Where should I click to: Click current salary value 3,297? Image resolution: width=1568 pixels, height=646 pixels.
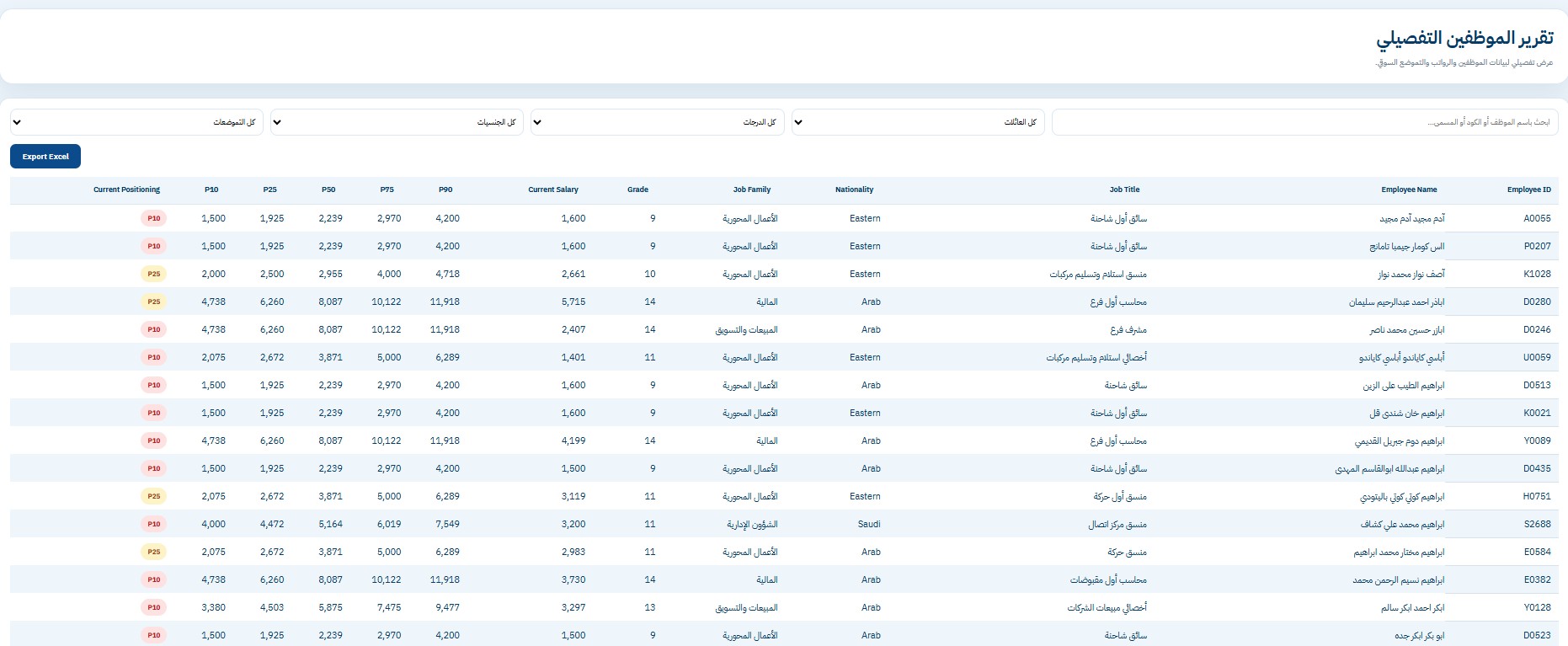[x=573, y=607]
